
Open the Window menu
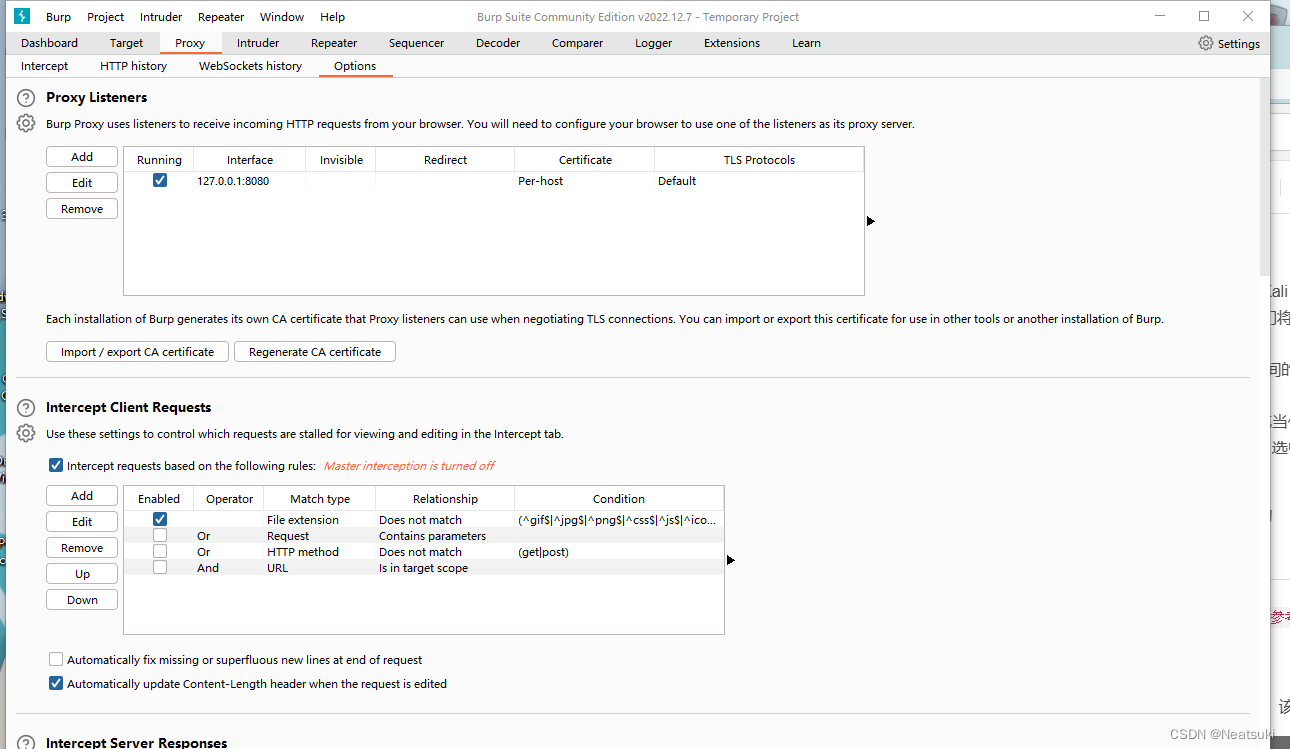click(x=282, y=17)
